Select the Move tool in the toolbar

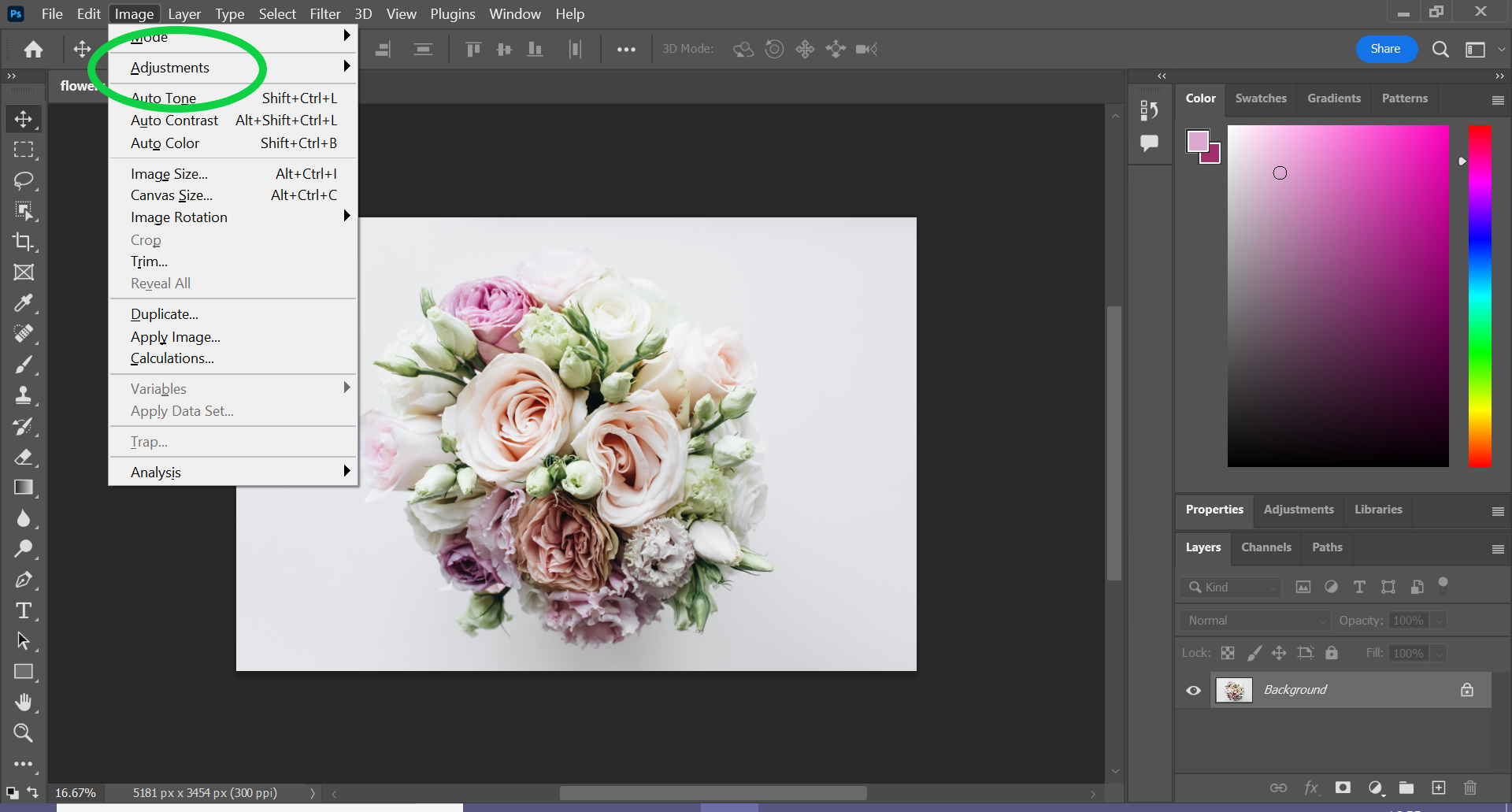coord(23,119)
